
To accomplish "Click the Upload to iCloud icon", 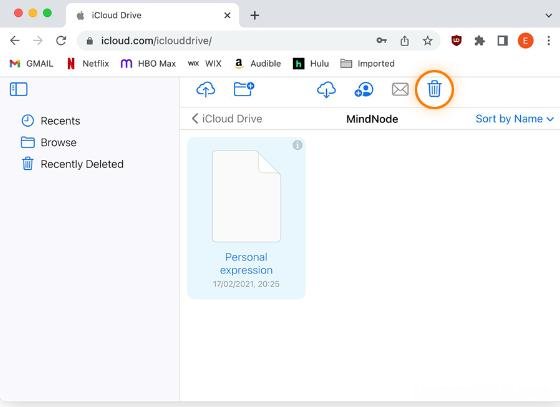I will (206, 89).
